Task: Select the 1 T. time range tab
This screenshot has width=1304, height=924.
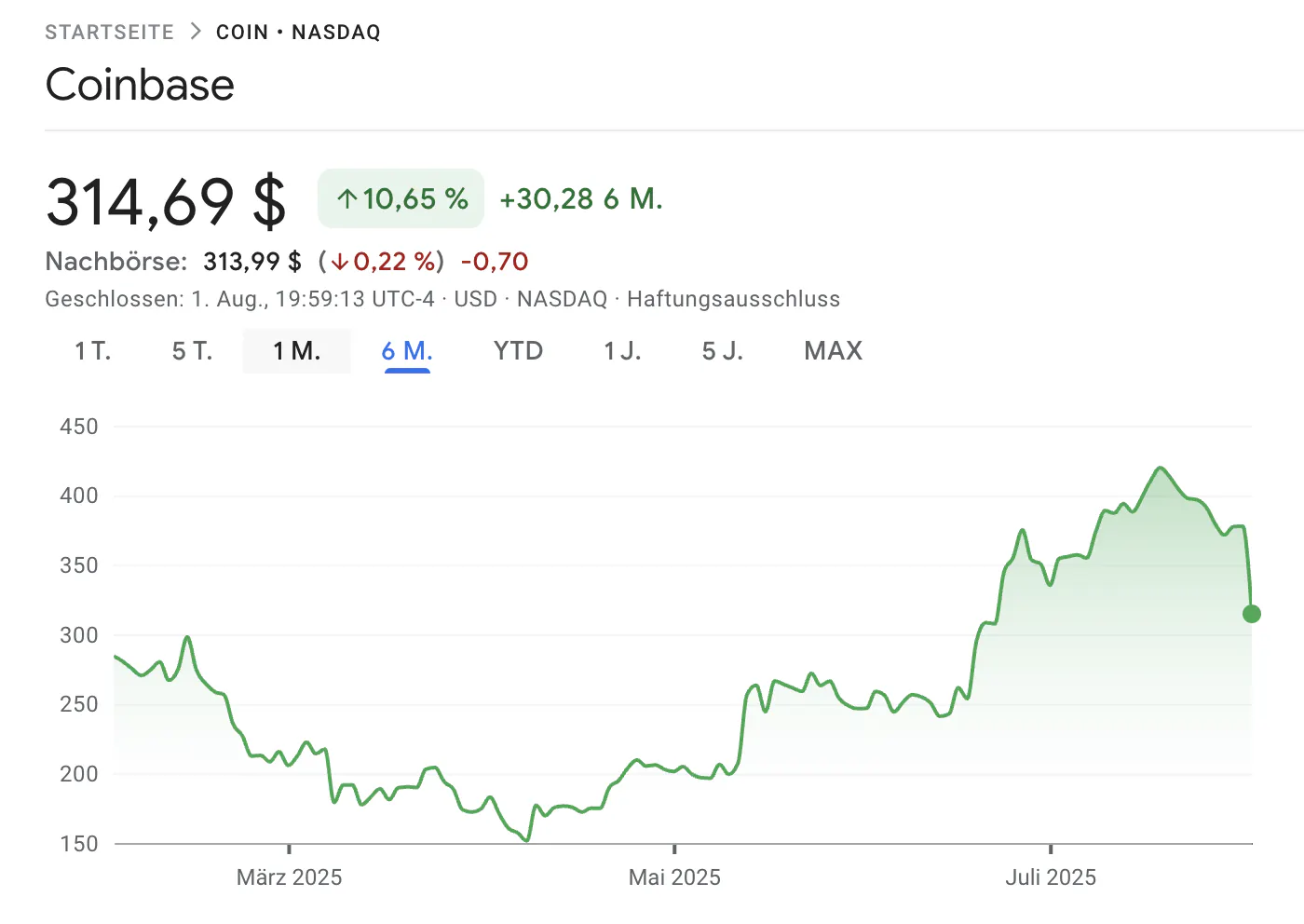Action: pyautogui.click(x=93, y=351)
